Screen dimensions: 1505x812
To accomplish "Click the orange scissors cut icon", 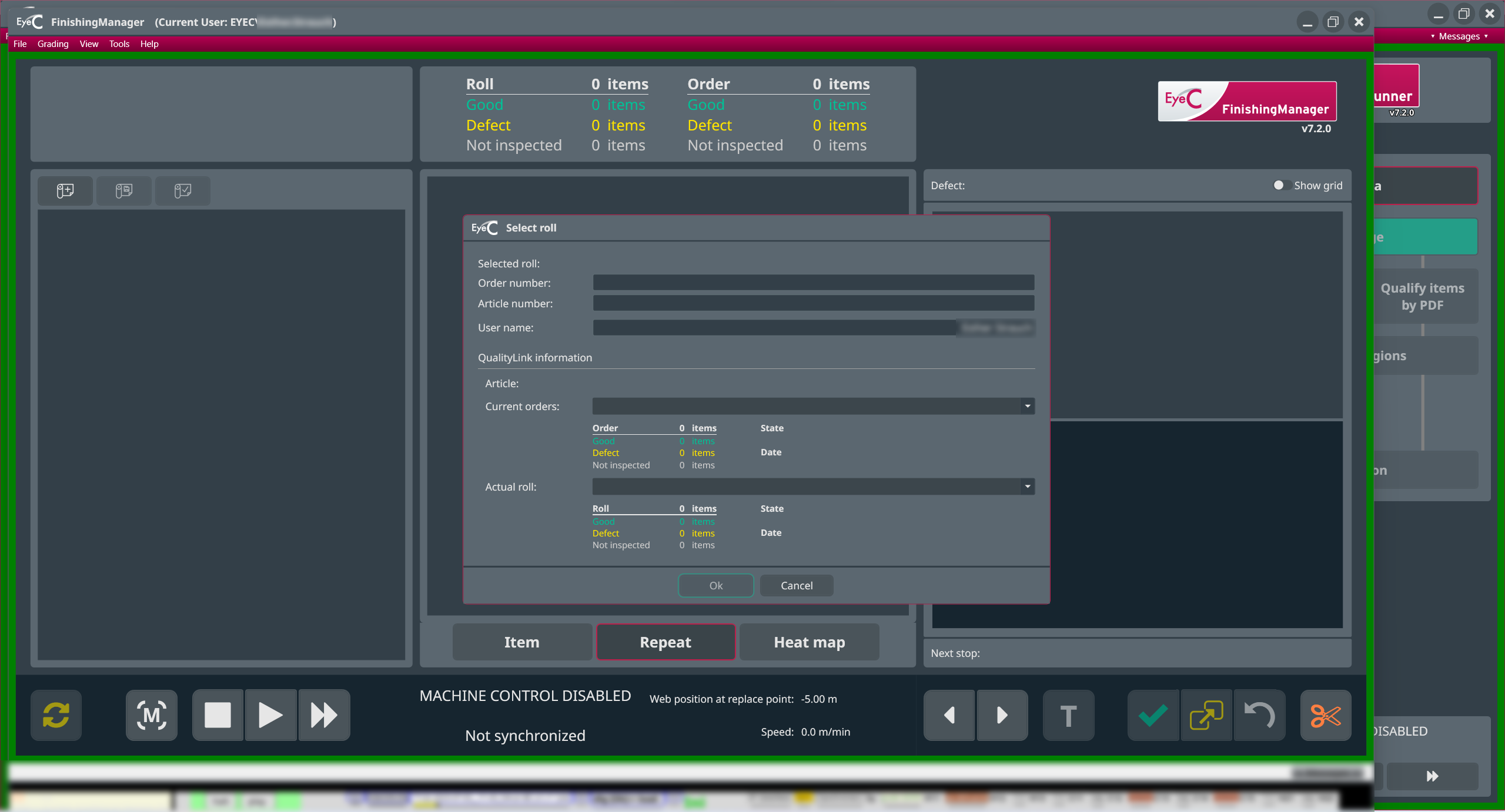I will point(1326,716).
